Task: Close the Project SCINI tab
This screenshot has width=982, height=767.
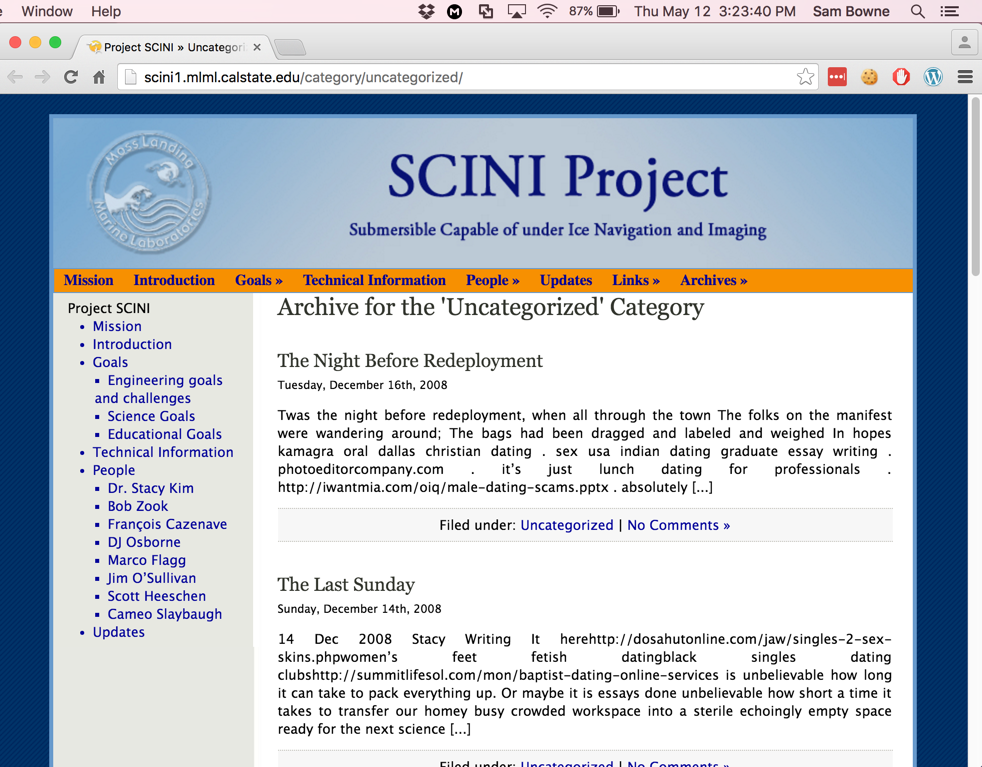Action: (257, 47)
